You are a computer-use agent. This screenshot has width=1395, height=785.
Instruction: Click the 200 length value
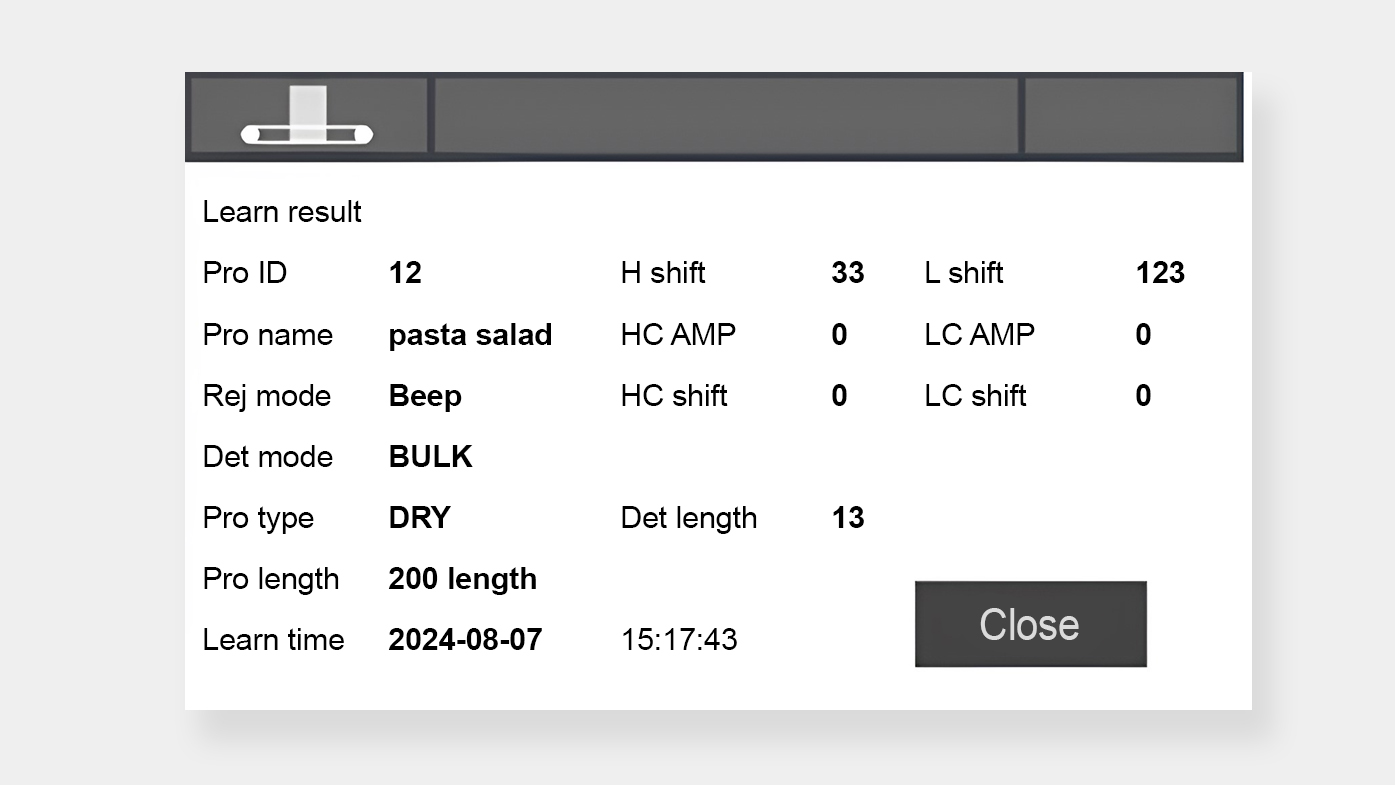point(462,579)
